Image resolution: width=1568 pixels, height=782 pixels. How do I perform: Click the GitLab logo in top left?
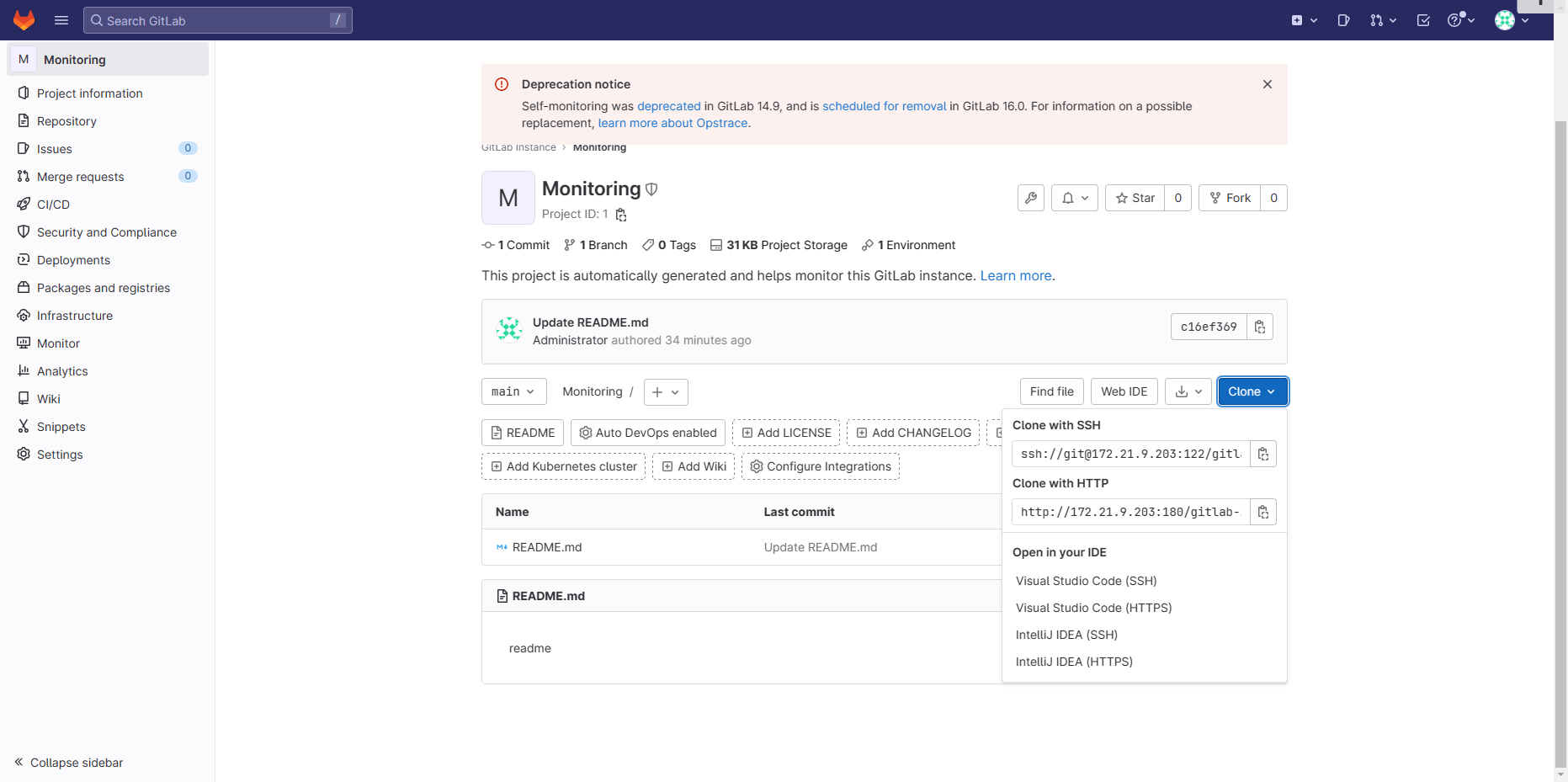coord(24,19)
